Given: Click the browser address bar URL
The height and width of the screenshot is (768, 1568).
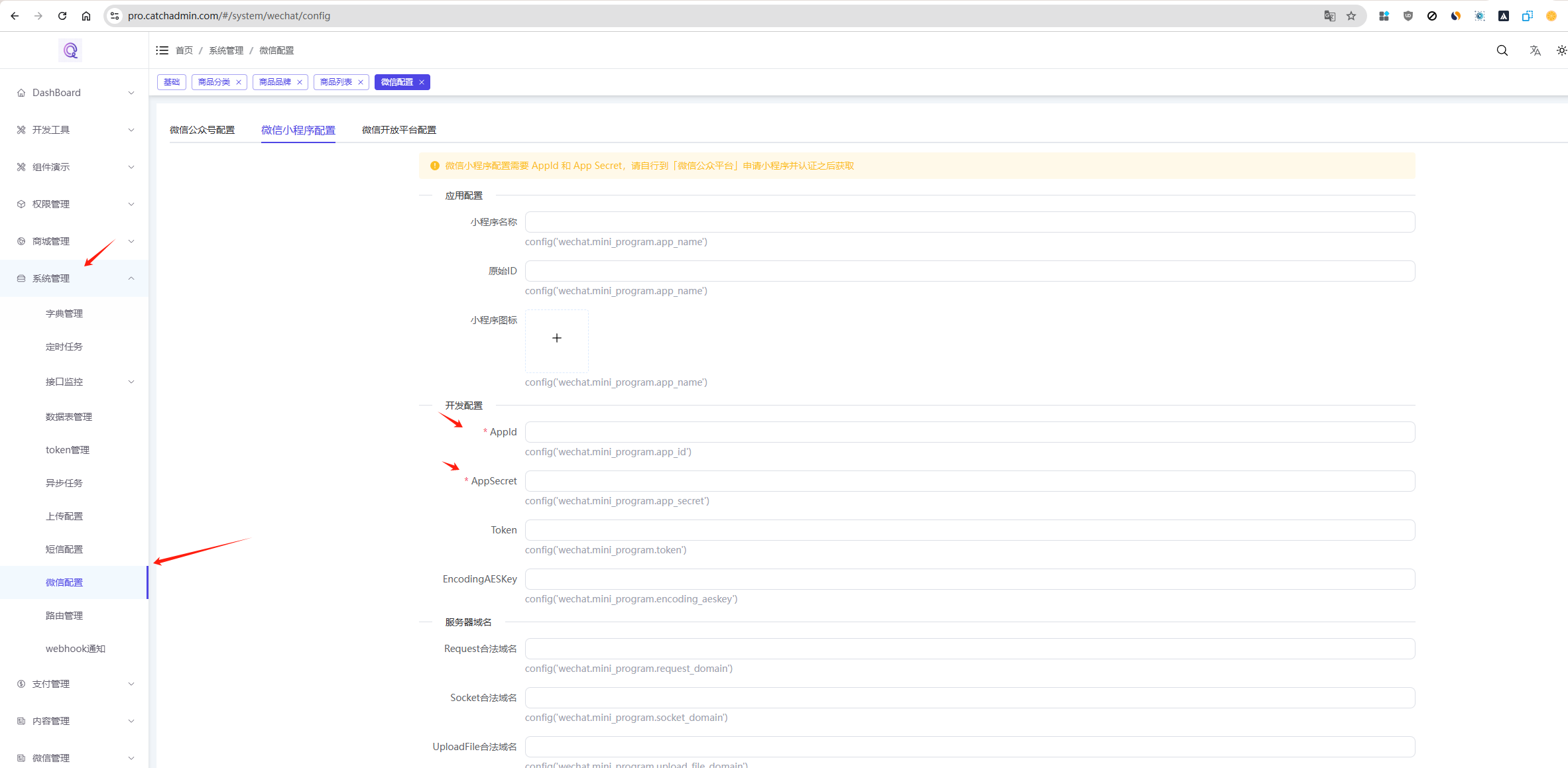Looking at the screenshot, I should coord(229,16).
